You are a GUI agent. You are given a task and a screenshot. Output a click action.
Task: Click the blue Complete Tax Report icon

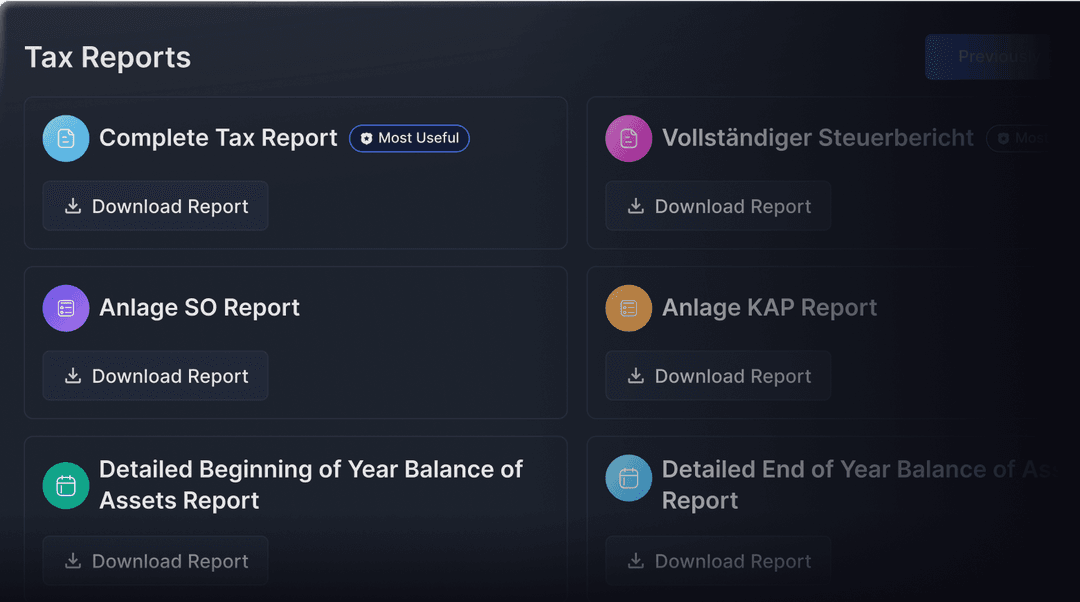66,138
